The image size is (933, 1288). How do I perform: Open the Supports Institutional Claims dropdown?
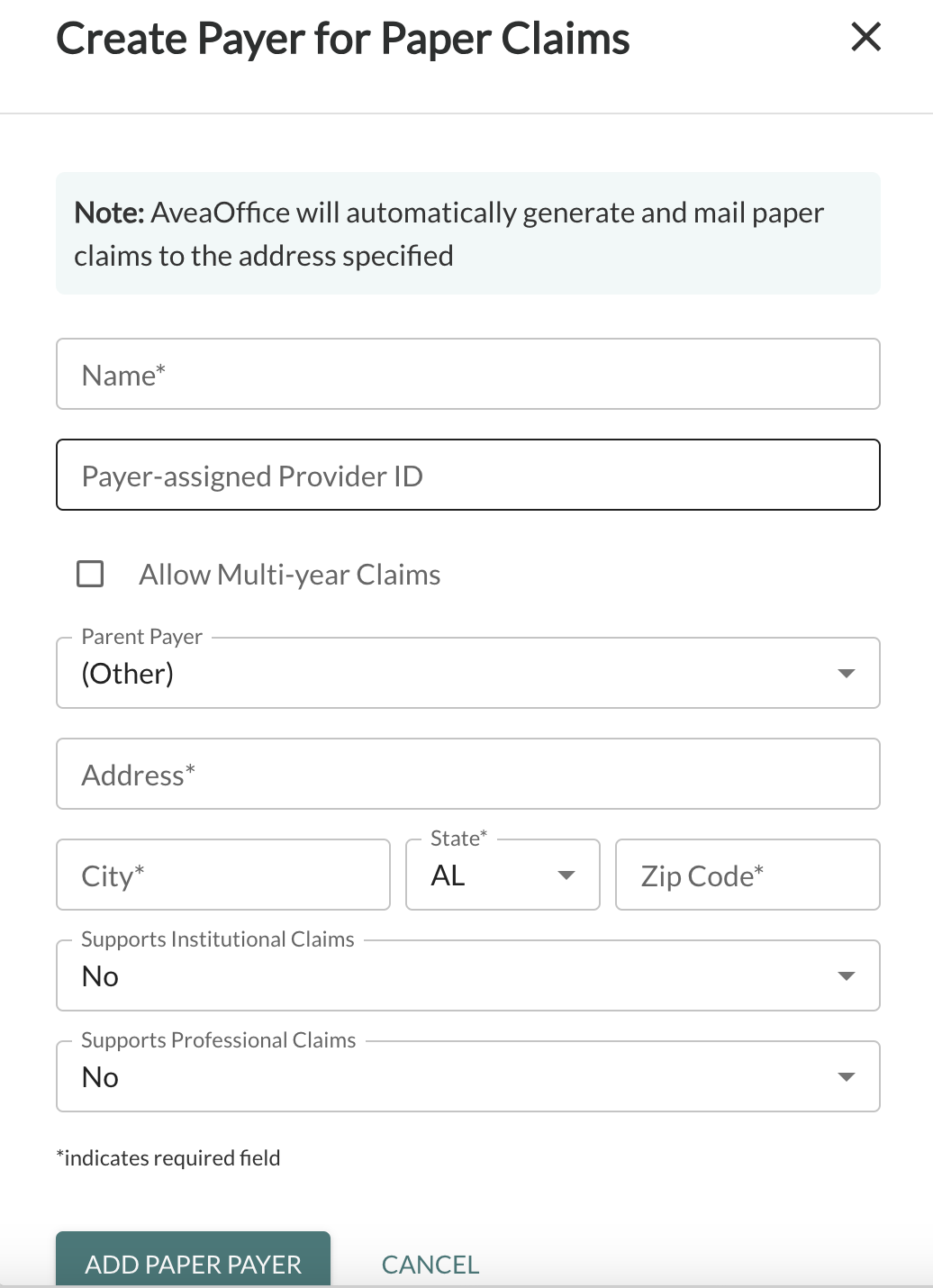coord(468,975)
